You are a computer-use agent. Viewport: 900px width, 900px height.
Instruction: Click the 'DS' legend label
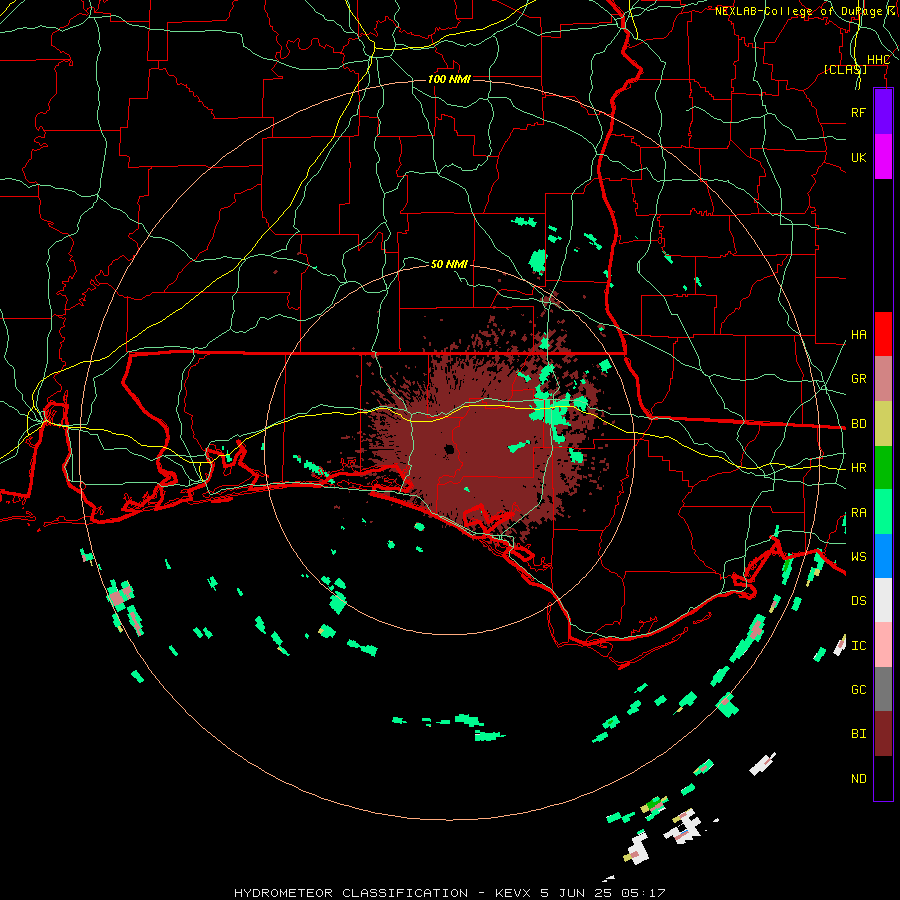coord(858,601)
